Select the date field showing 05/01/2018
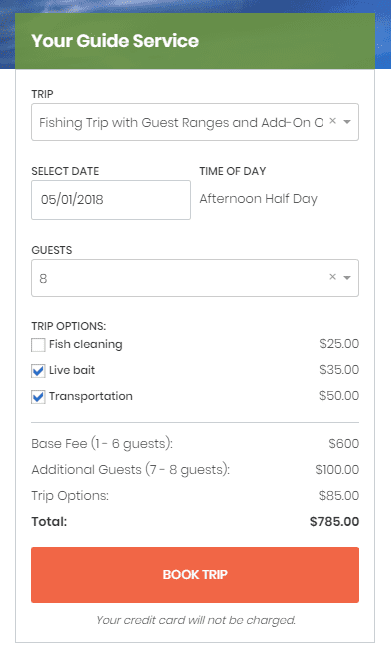Image resolution: width=391 pixels, height=660 pixels. (x=111, y=200)
